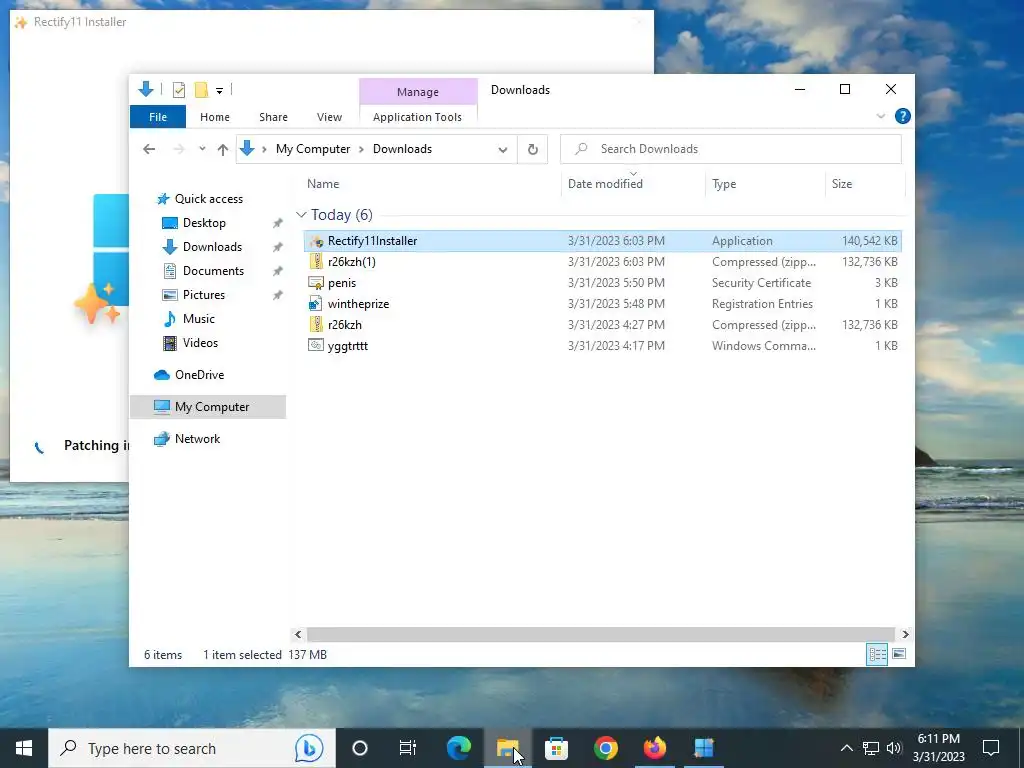The image size is (1024, 768).
Task: Launch Google Chrome from taskbar
Action: tap(605, 748)
